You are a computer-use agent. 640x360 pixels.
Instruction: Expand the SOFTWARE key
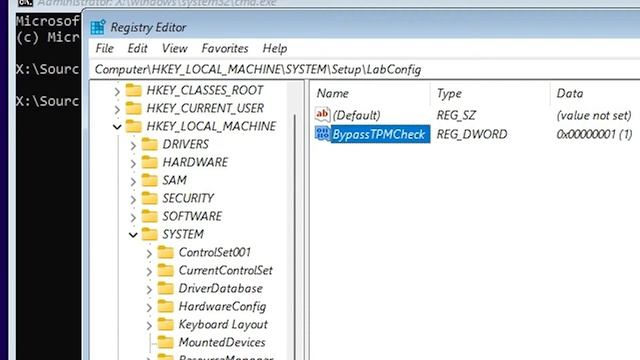coord(133,217)
